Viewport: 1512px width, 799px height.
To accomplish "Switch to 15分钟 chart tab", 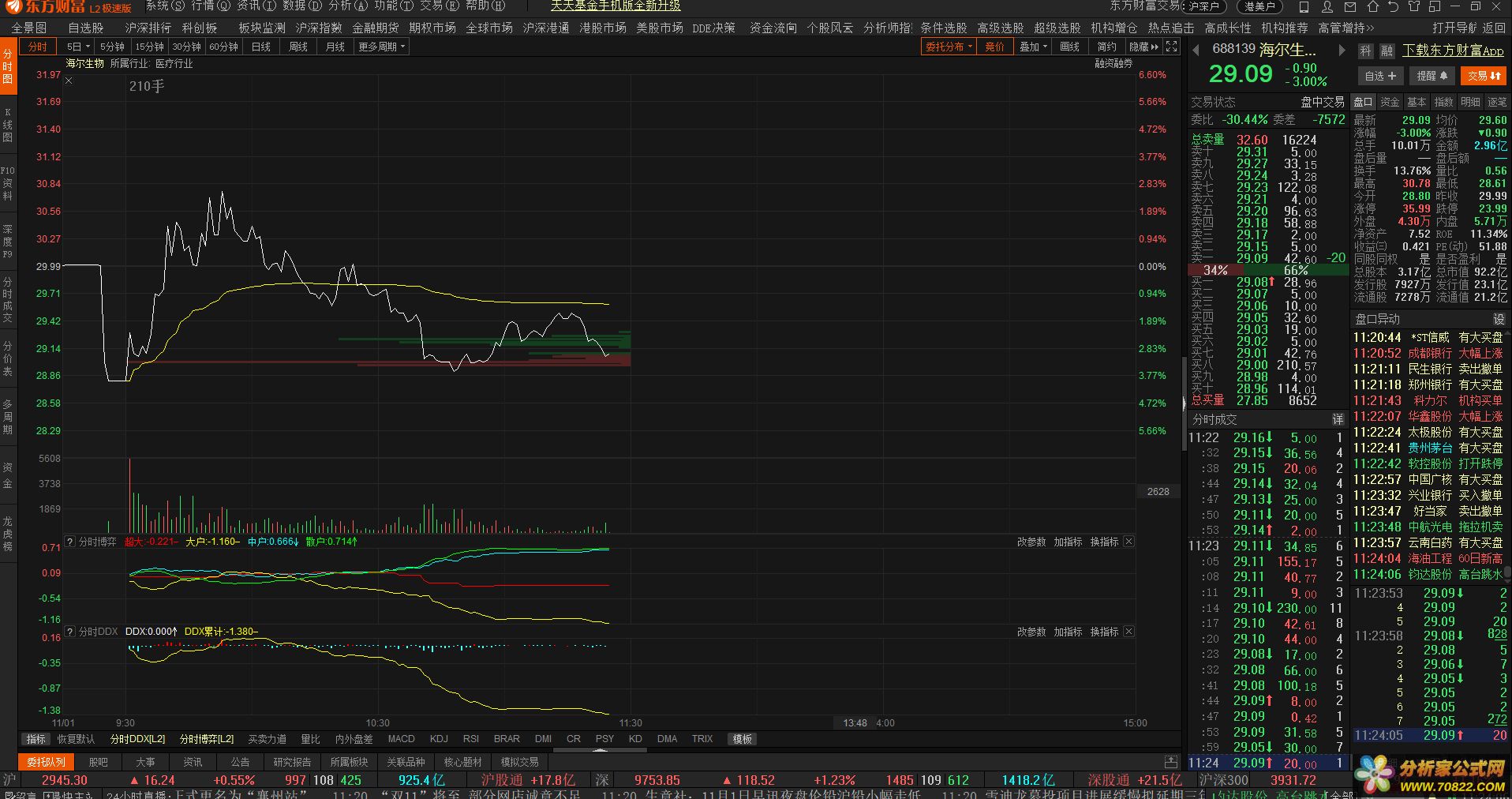I will pos(149,47).
